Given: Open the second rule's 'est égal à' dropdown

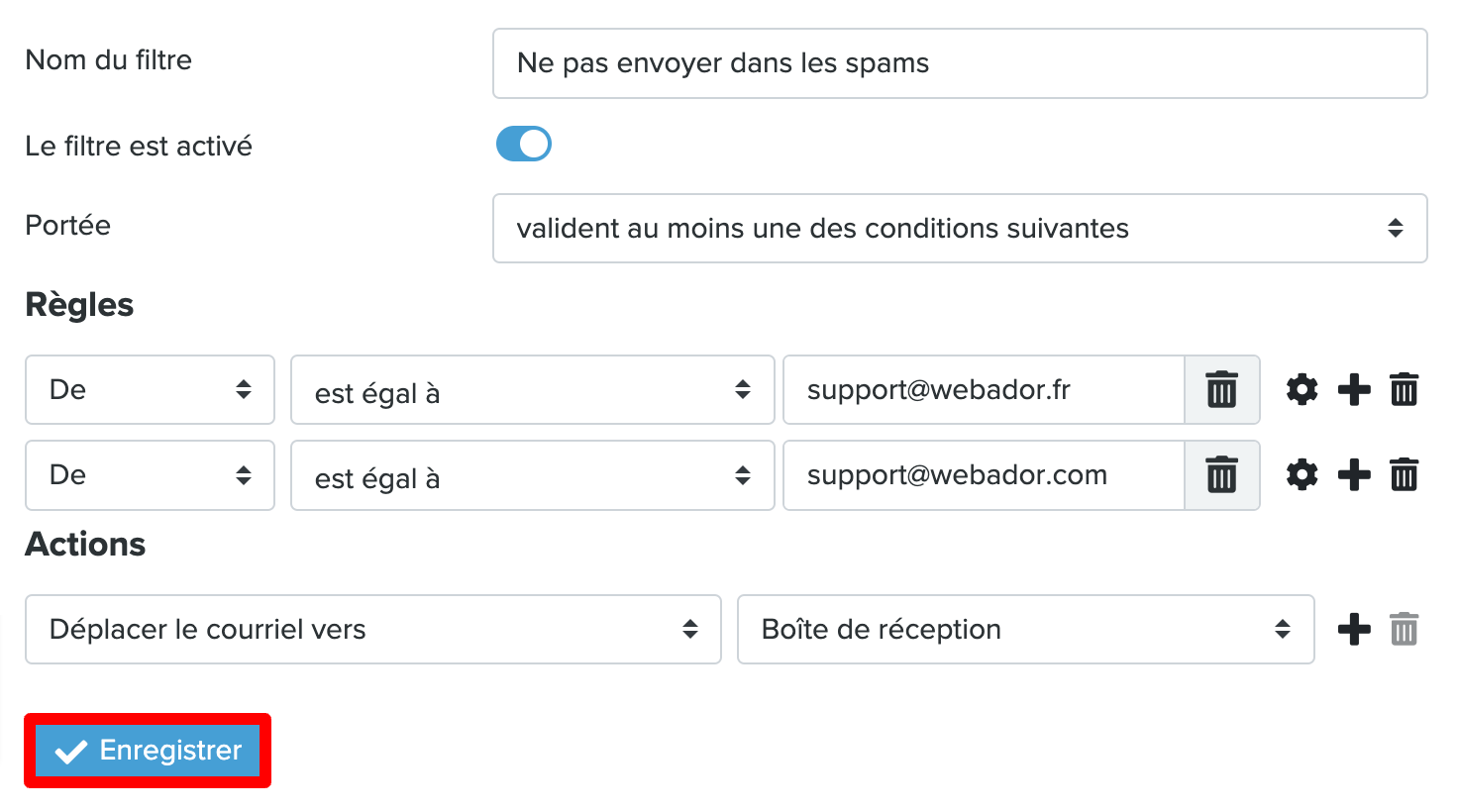Looking at the screenshot, I should (533, 475).
